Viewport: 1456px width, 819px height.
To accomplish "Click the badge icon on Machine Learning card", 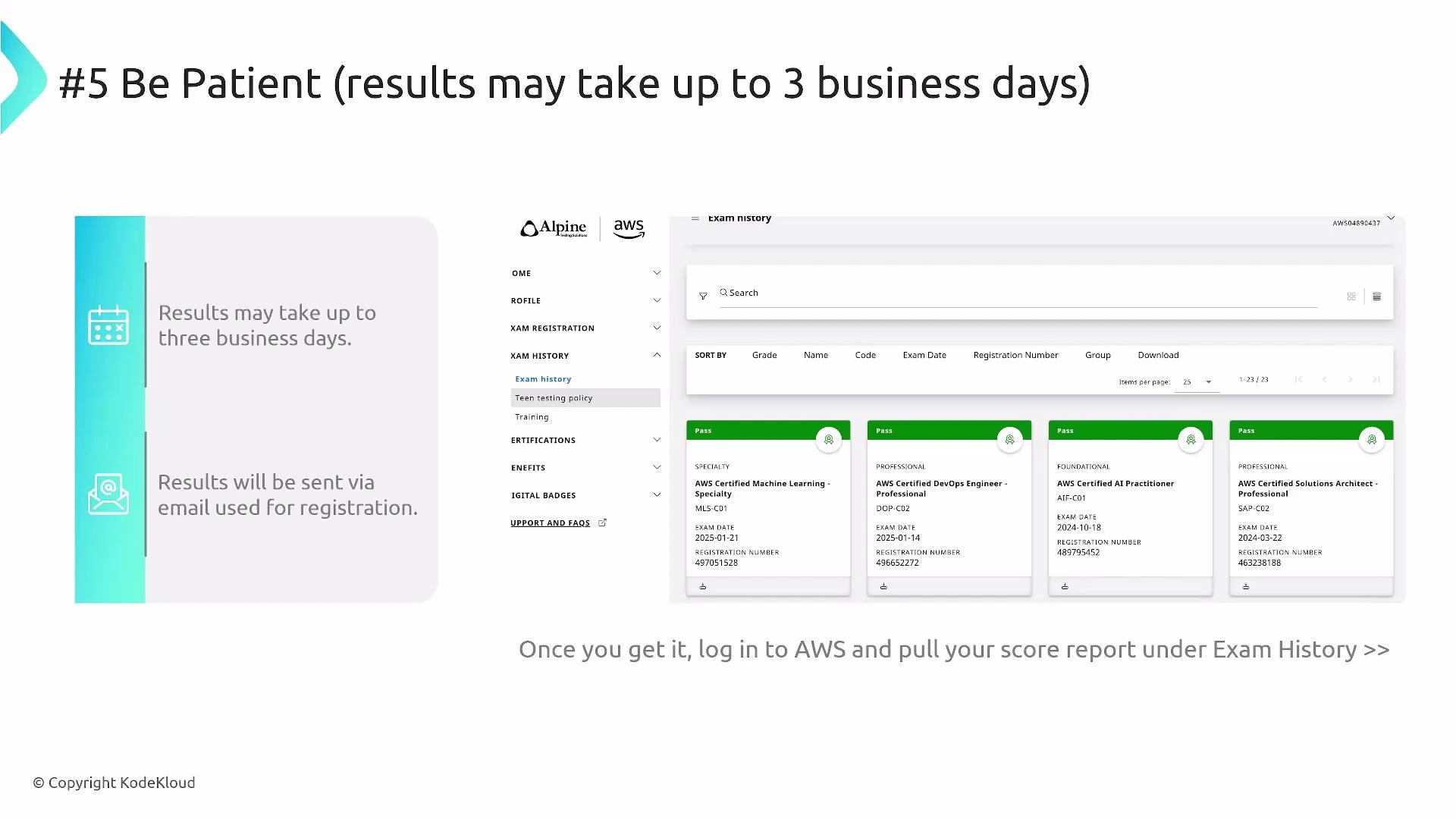I will point(829,439).
